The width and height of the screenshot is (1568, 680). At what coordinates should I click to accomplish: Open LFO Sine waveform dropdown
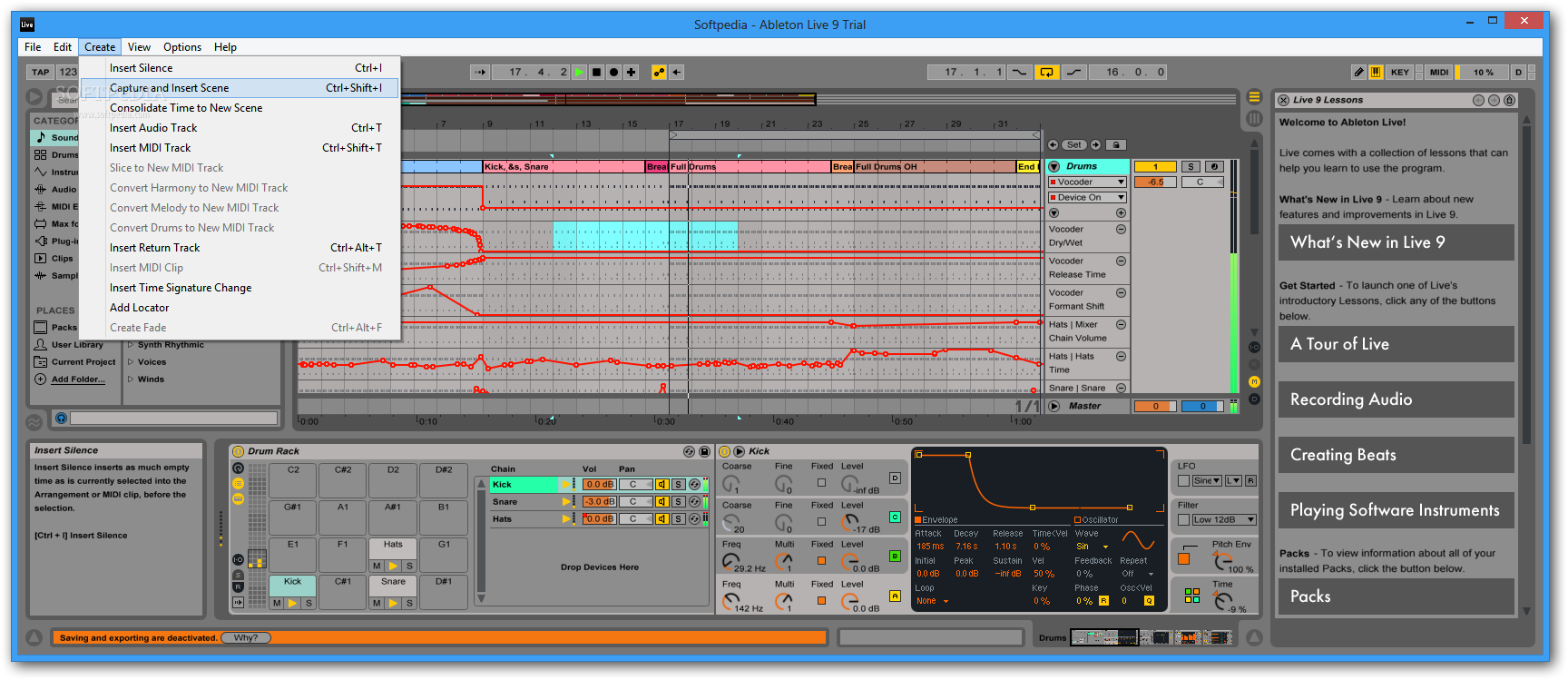click(x=1207, y=480)
